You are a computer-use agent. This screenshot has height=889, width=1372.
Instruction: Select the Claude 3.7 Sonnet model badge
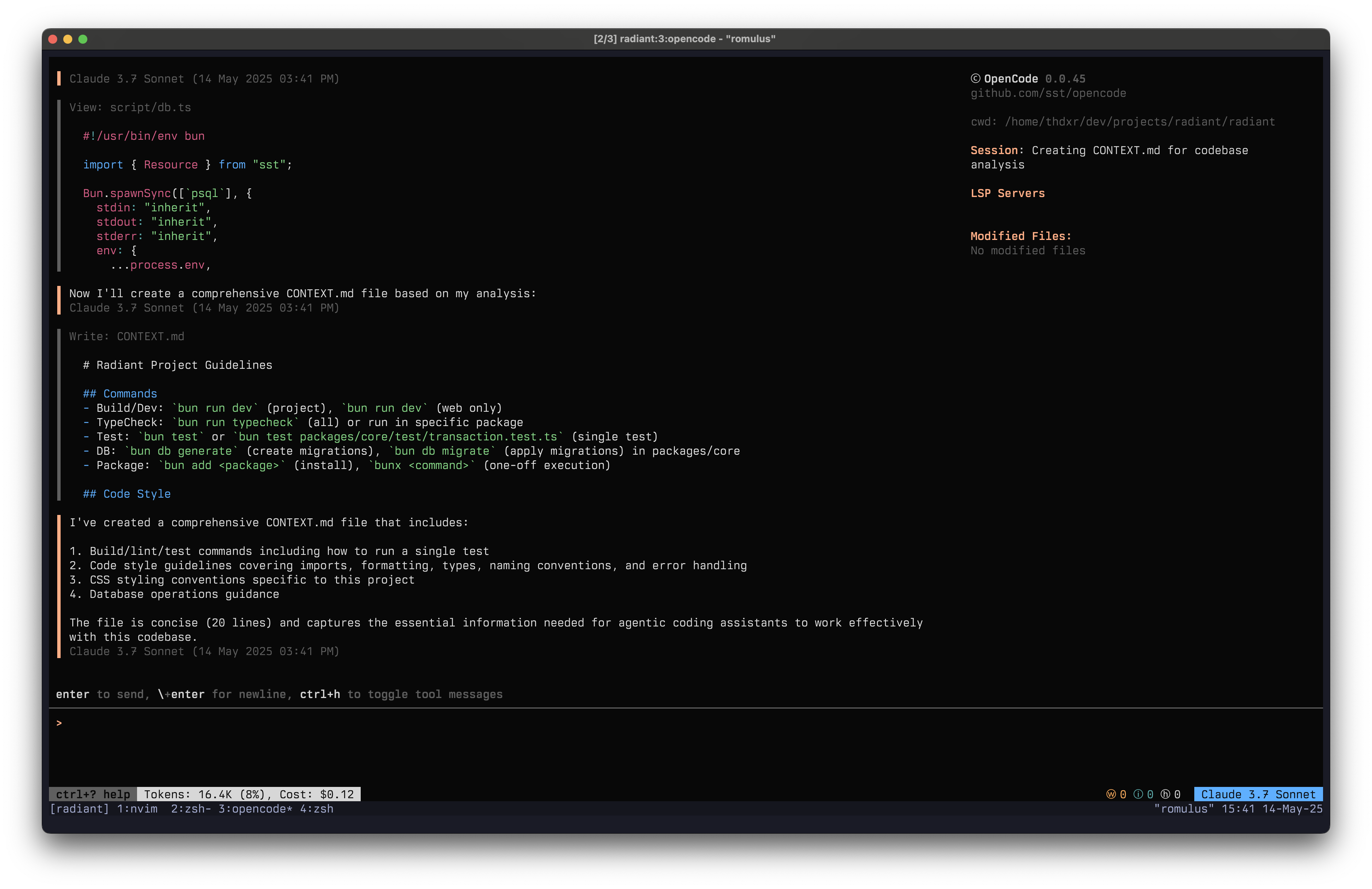pos(1258,794)
